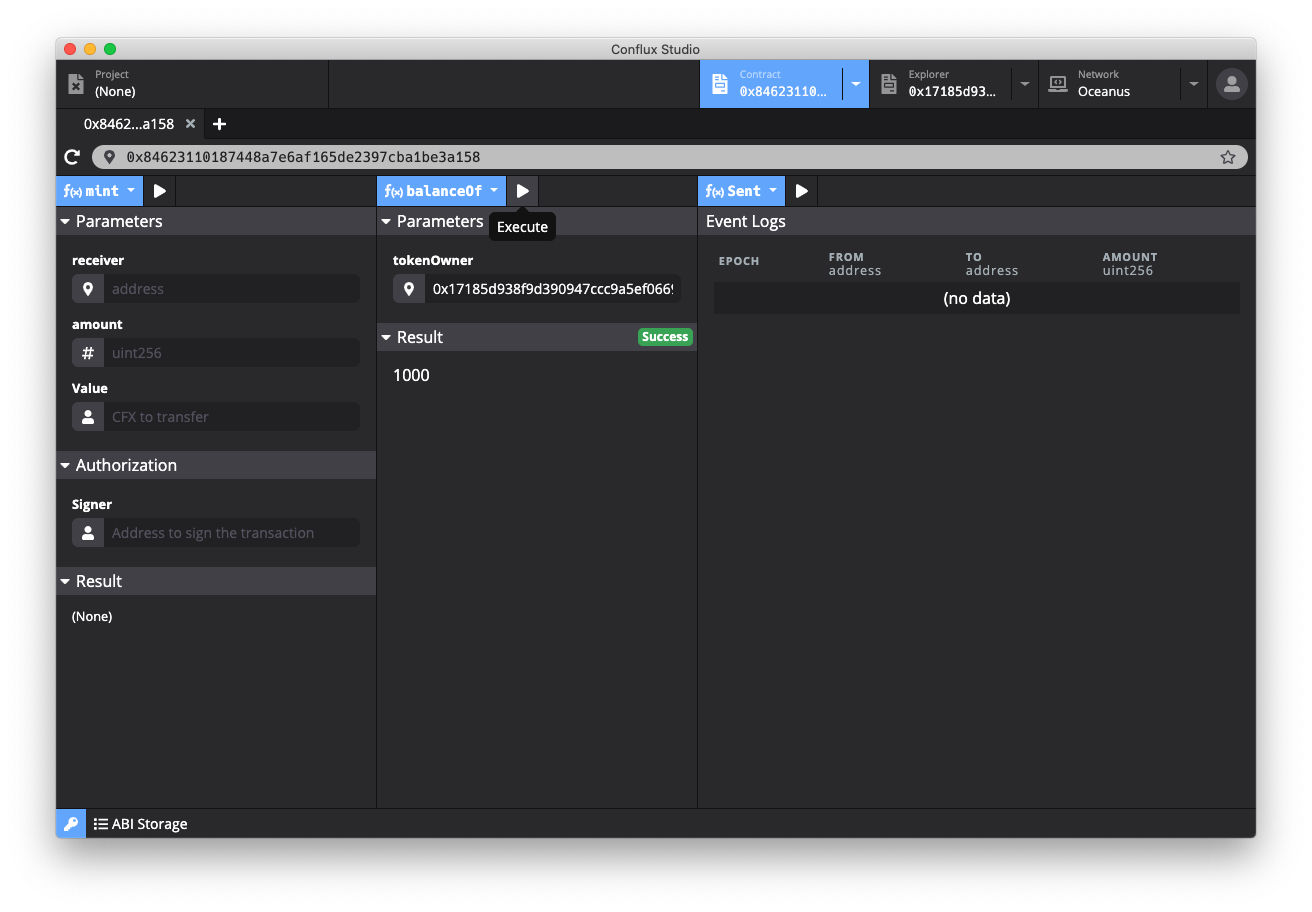Screen dimensions: 1312x912
Task: Open the key manager icon in status bar
Action: [71, 824]
